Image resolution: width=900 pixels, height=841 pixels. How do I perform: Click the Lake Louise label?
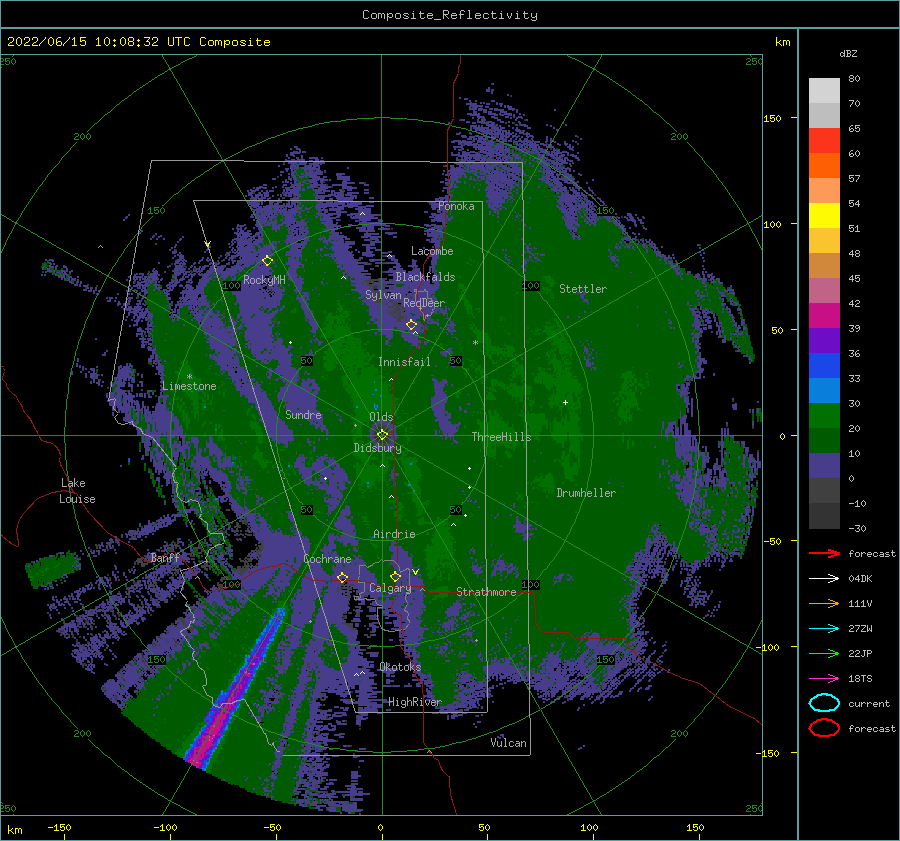[77, 491]
